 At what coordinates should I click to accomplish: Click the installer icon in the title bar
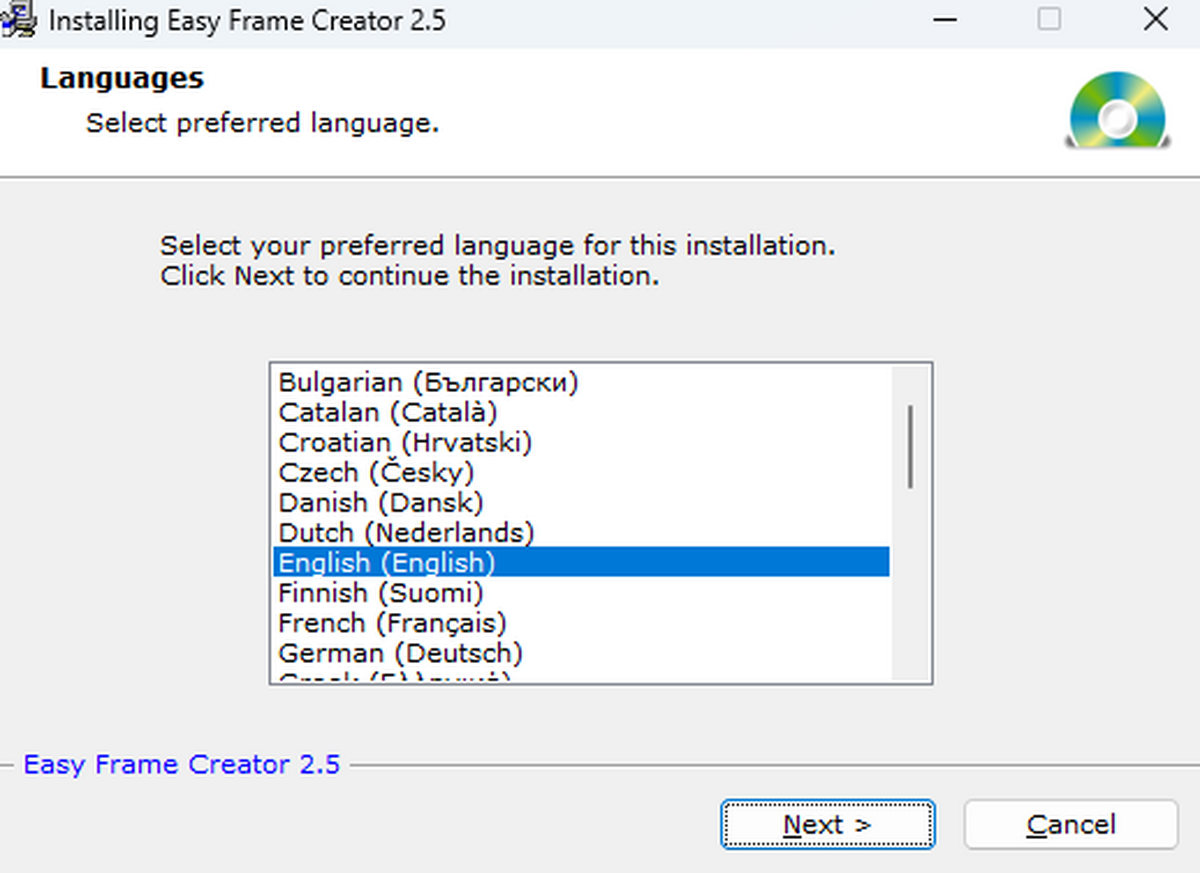pos(18,20)
